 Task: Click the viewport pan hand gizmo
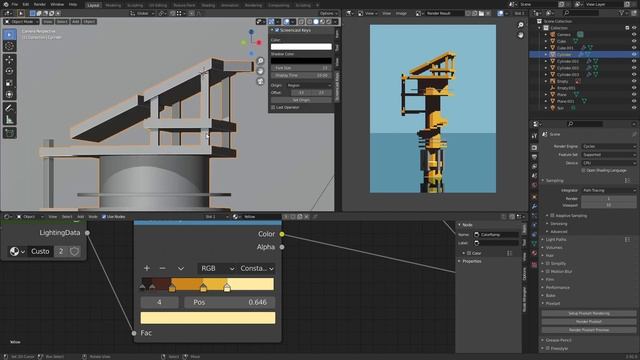pyautogui.click(x=260, y=71)
